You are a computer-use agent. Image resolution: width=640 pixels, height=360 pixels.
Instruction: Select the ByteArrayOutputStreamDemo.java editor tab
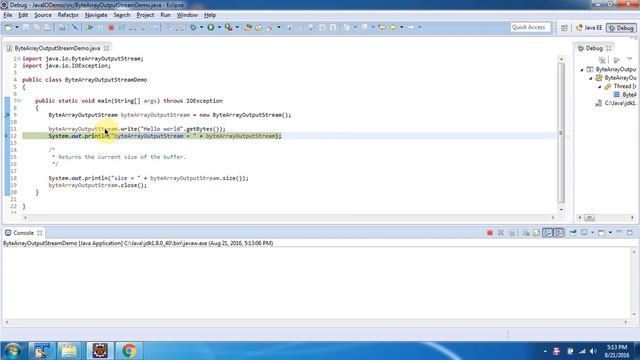[57, 48]
